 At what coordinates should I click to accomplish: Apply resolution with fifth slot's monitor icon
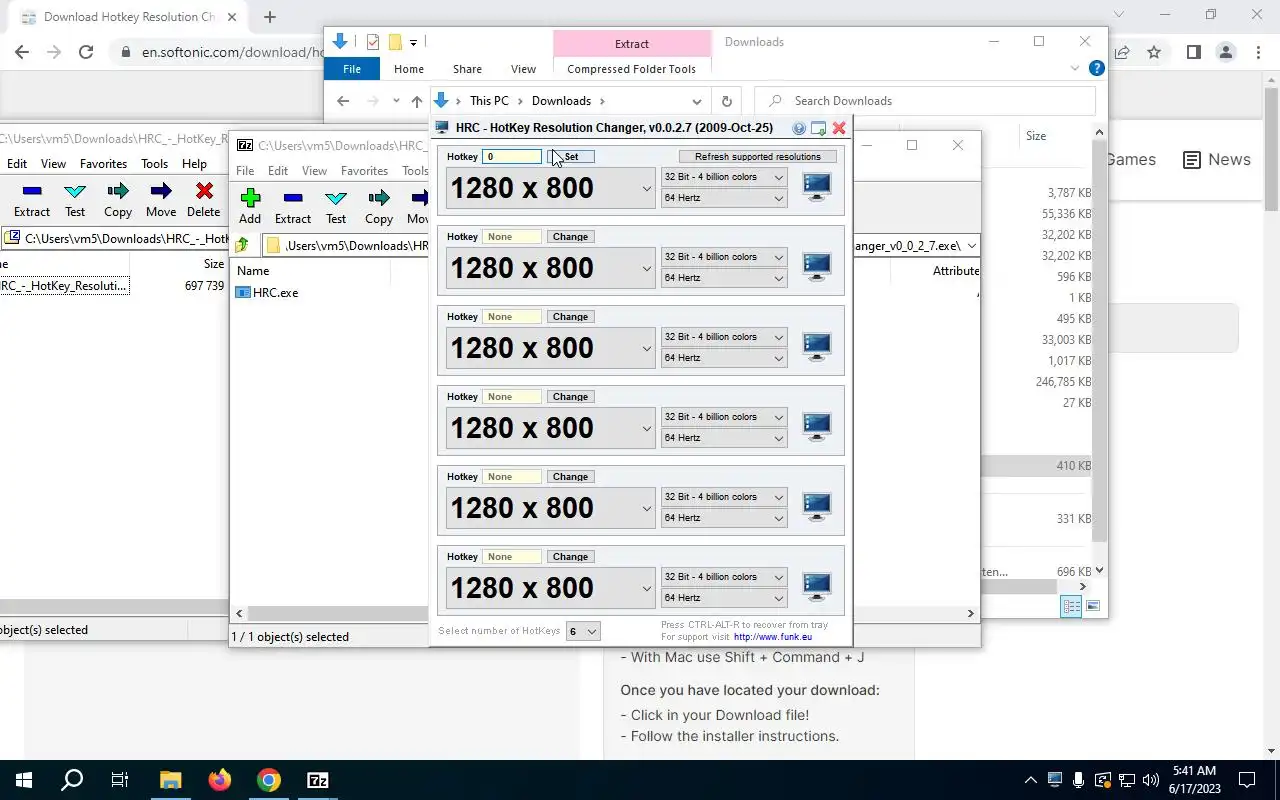coord(817,507)
